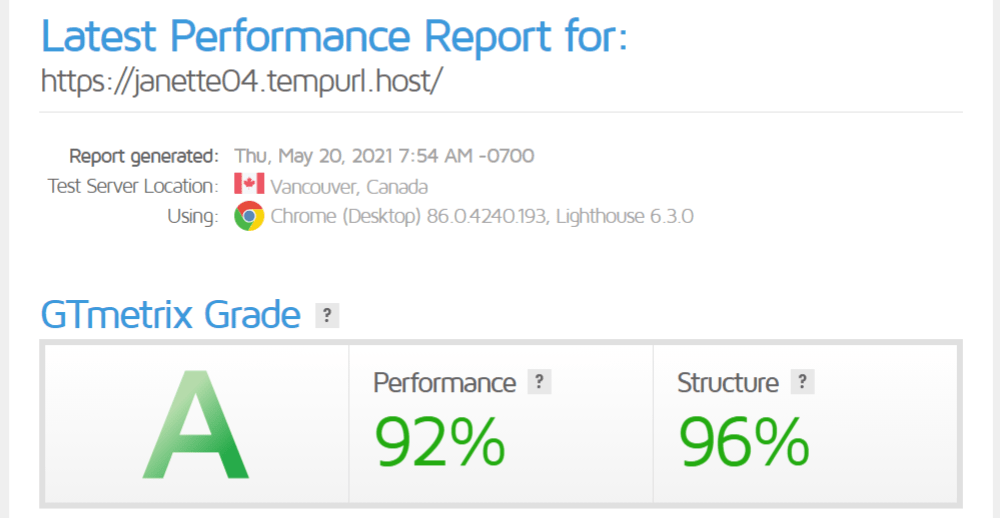This screenshot has height=518, width=1000.
Task: Click the Chrome browser logo icon
Action: 249,216
